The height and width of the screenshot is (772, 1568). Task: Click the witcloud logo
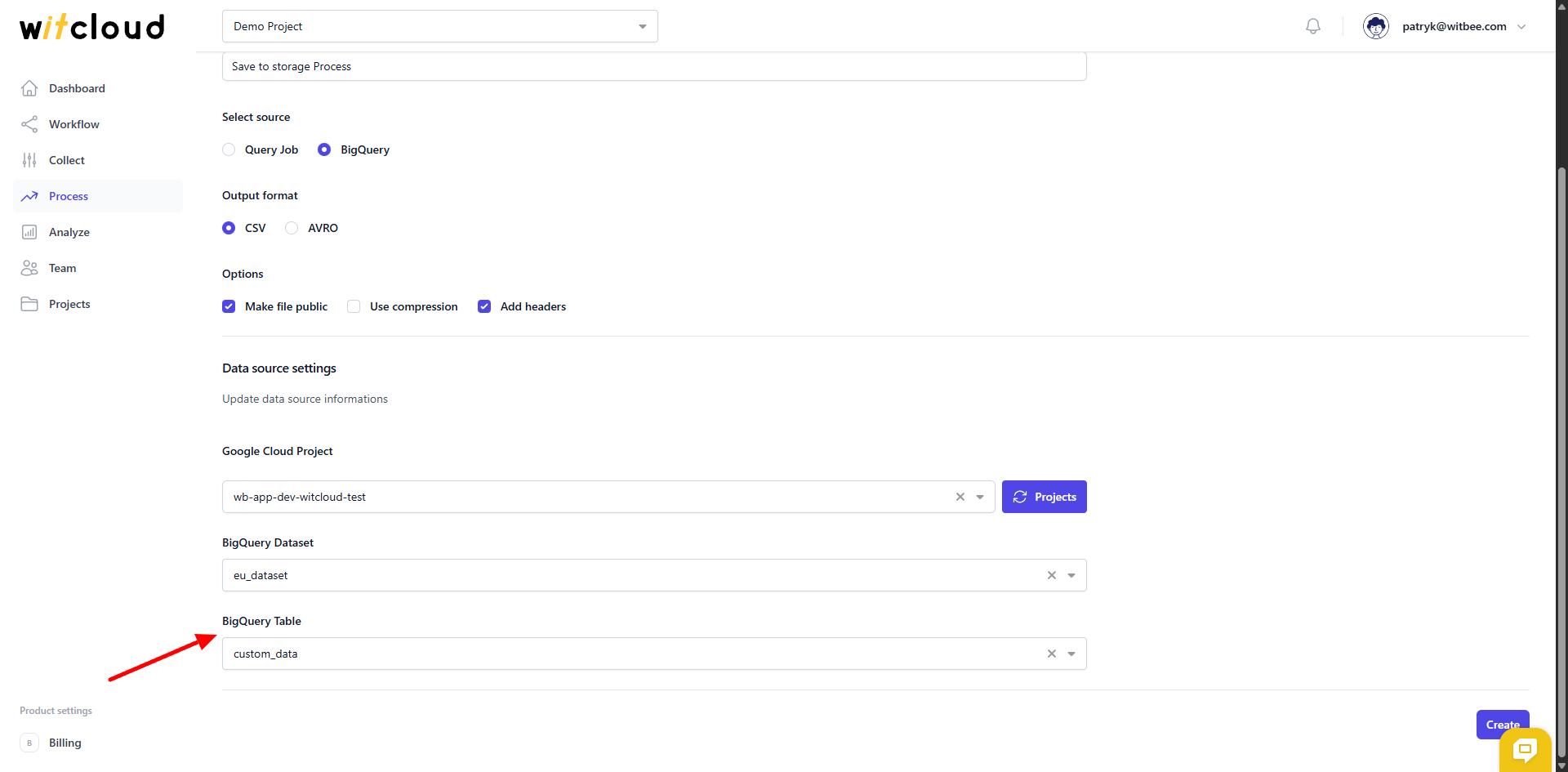[92, 26]
